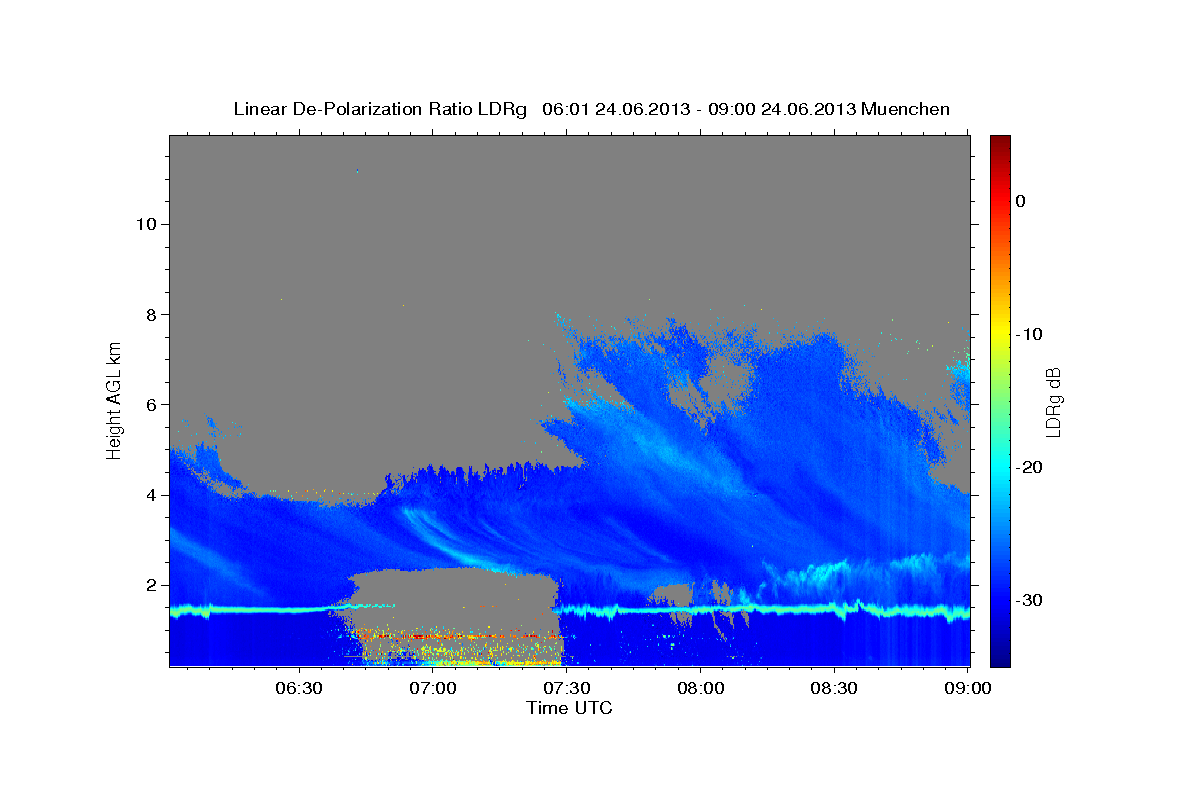This screenshot has height=800, width=1200.
Task: Click the colorbar label '0'
Action: tap(1021, 201)
